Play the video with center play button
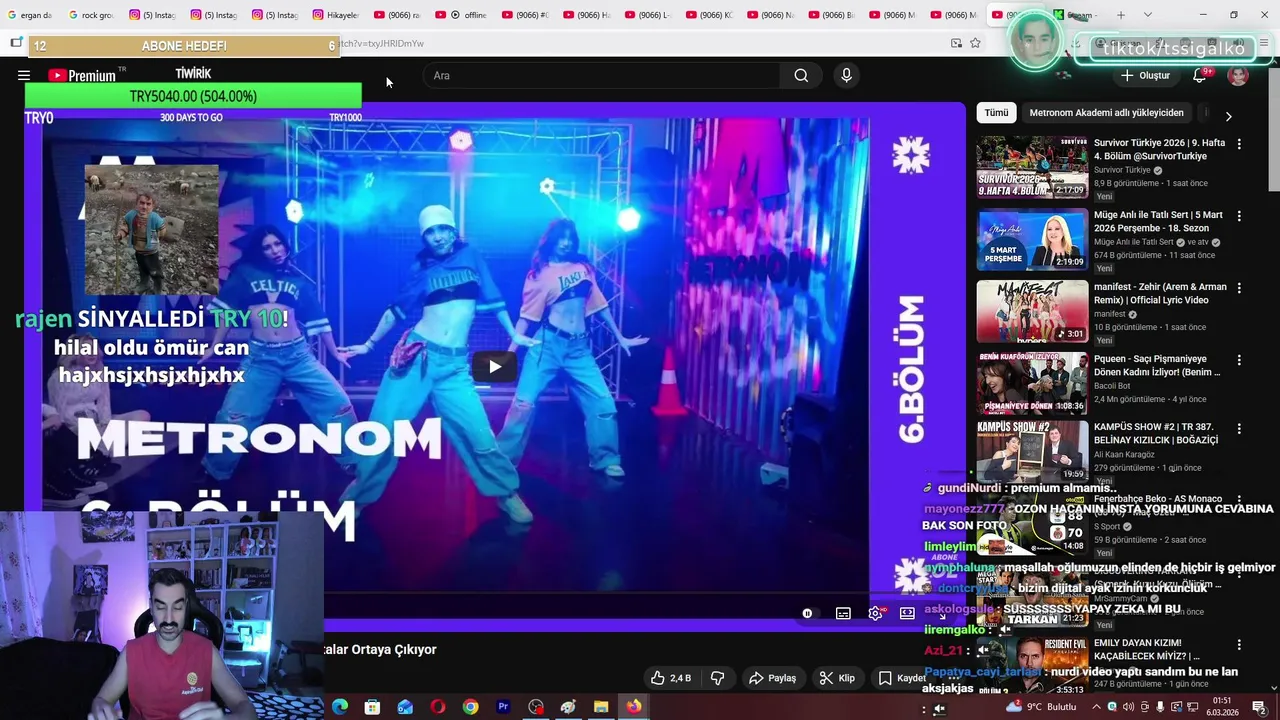Image resolution: width=1280 pixels, height=720 pixels. (x=495, y=366)
